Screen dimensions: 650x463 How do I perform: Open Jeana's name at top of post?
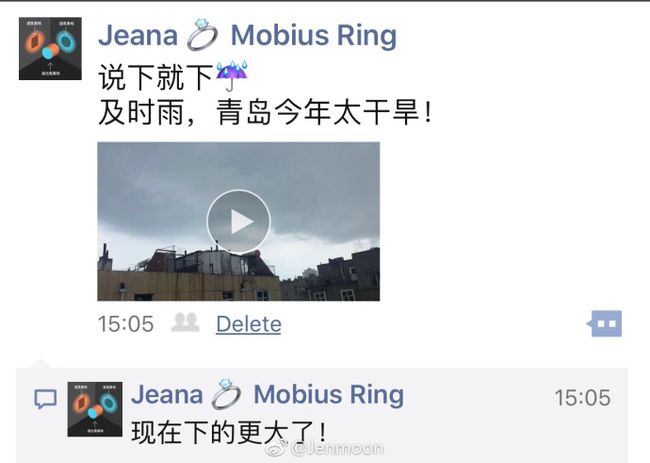[138, 36]
